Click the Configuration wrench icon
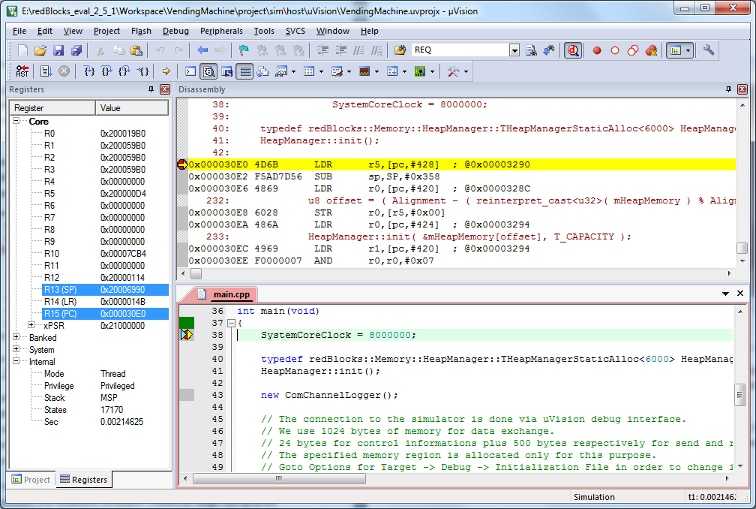The width and height of the screenshot is (756, 509). tap(709, 50)
